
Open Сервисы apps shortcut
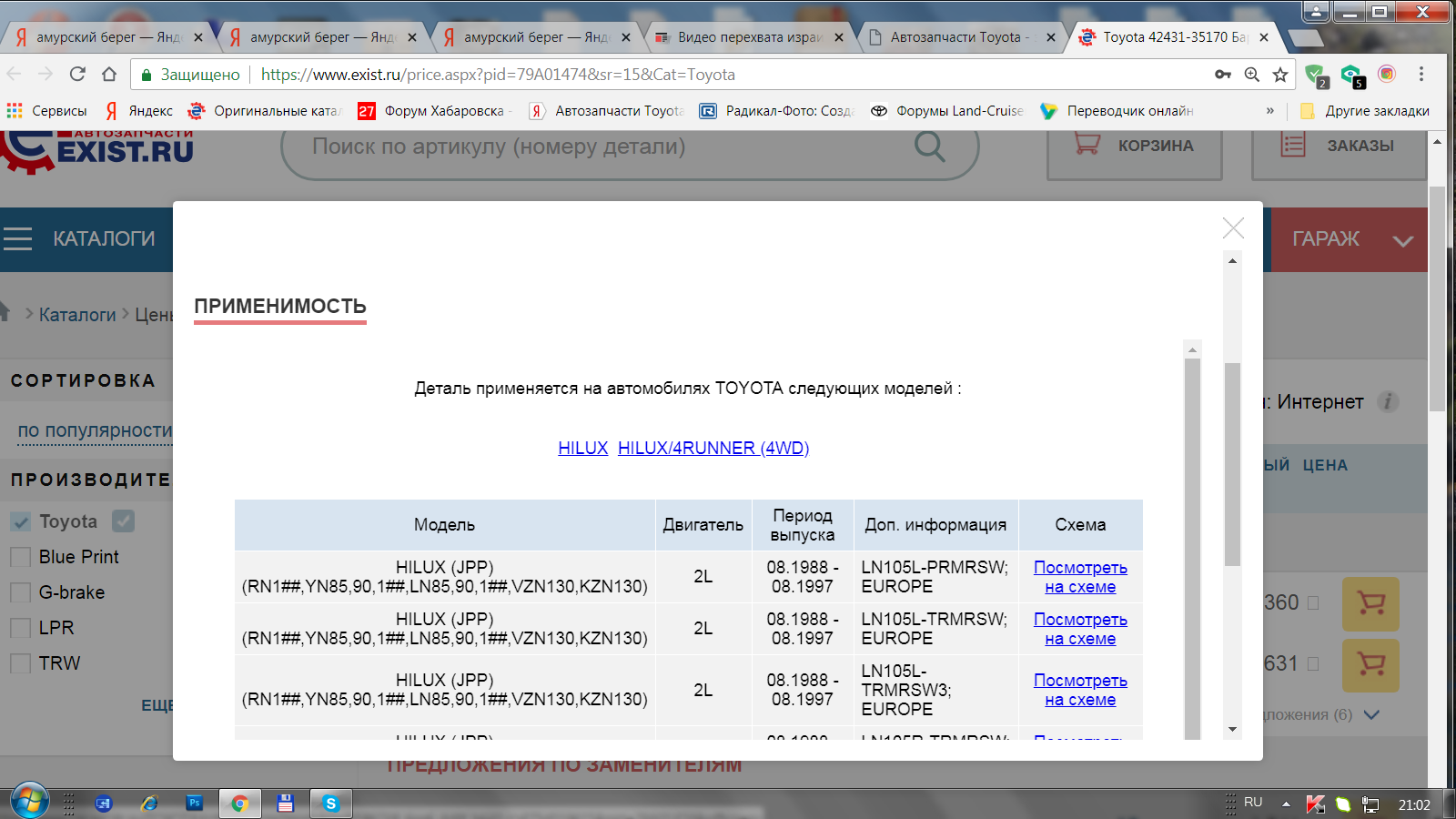pos(47,111)
